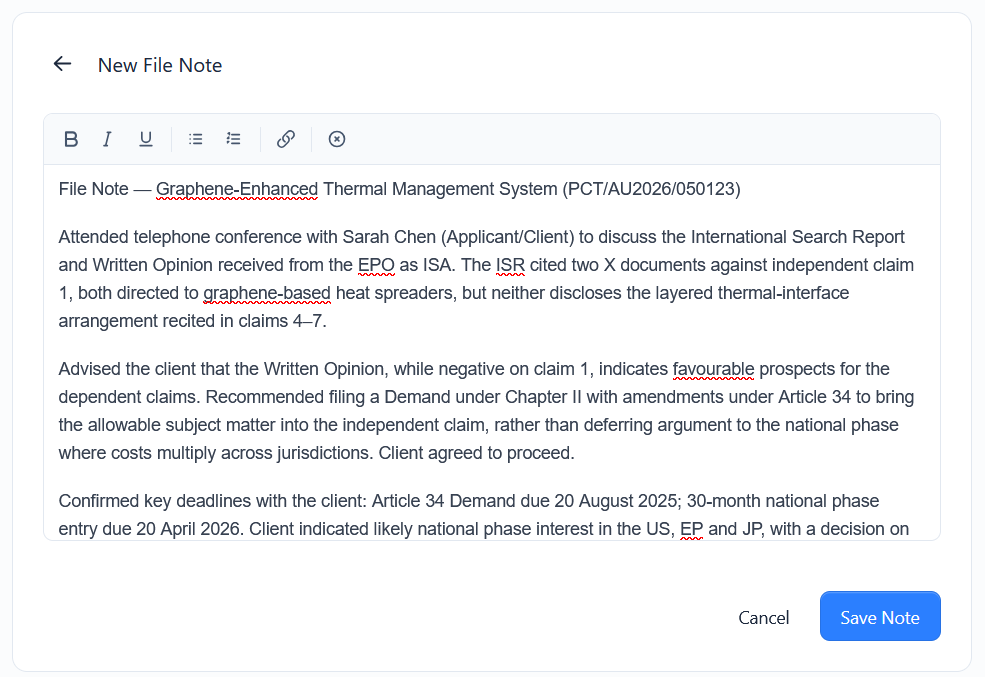This screenshot has height=677, width=985.
Task: Click the name 'Sarah Chen'
Action: point(389,237)
